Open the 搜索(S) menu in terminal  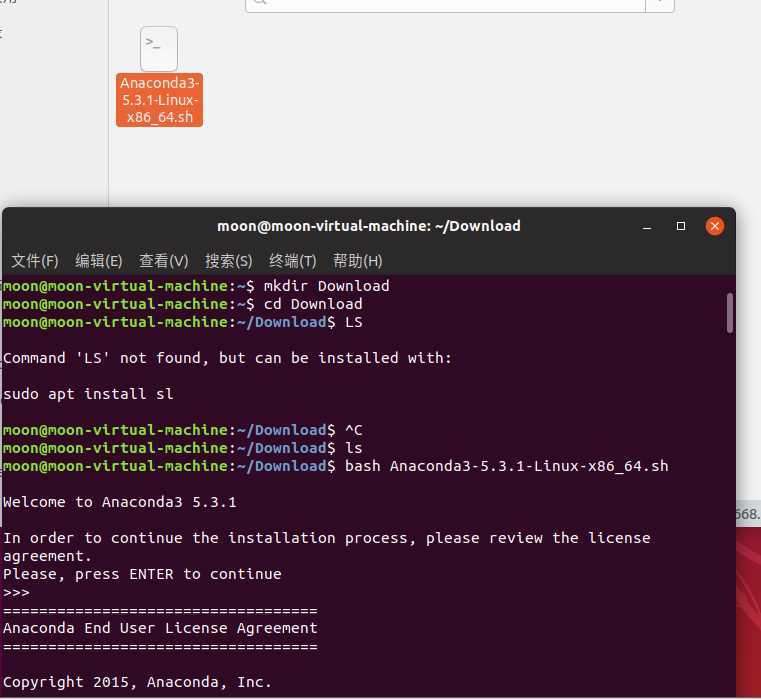pos(229,261)
